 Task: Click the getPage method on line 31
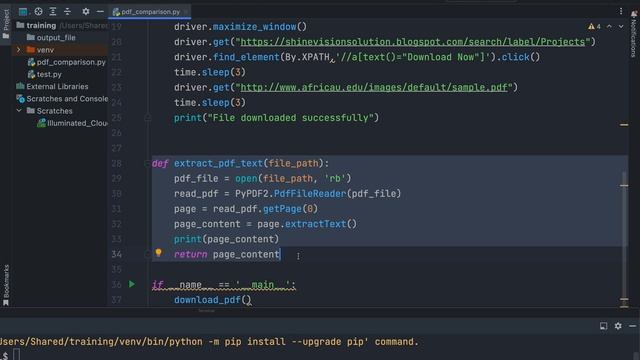tap(282, 209)
